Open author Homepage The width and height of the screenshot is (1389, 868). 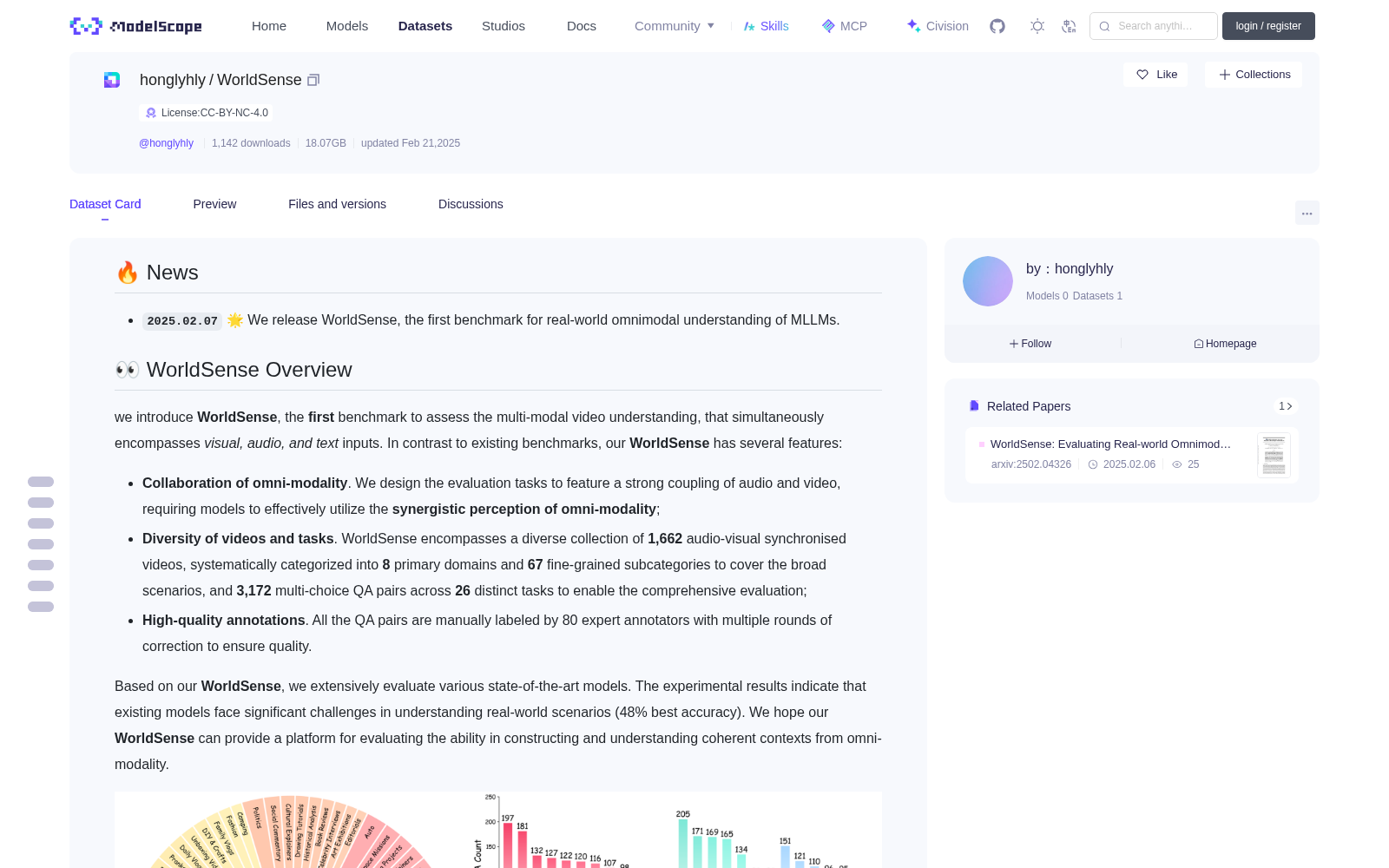[1225, 344]
